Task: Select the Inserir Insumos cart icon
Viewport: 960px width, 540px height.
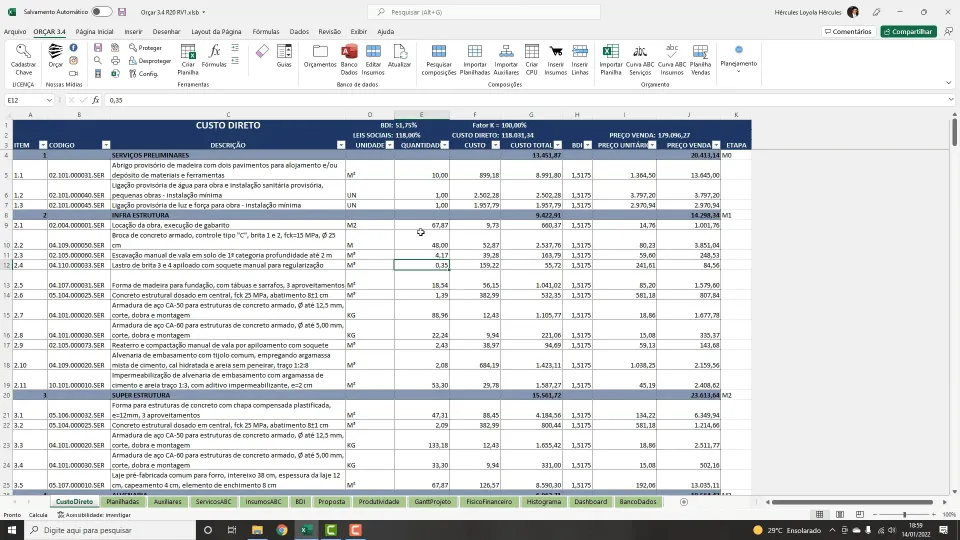Action: click(555, 59)
